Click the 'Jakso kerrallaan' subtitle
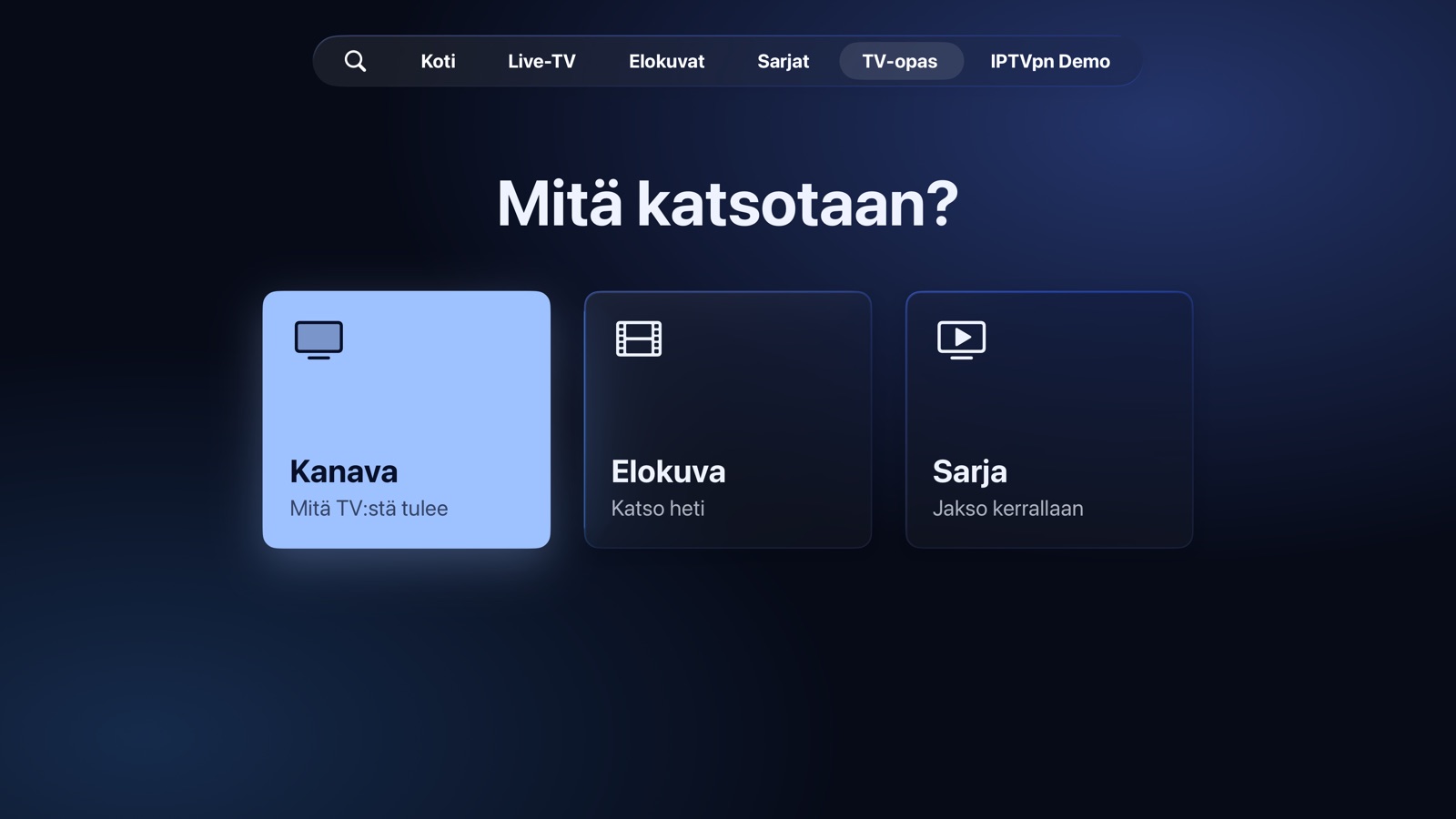Image resolution: width=1456 pixels, height=819 pixels. click(1007, 508)
